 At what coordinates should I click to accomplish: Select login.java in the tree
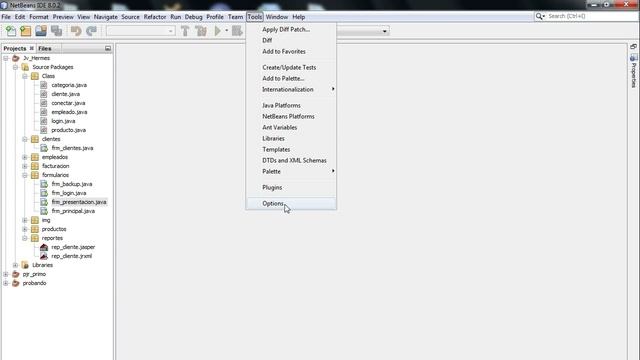tap(63, 121)
